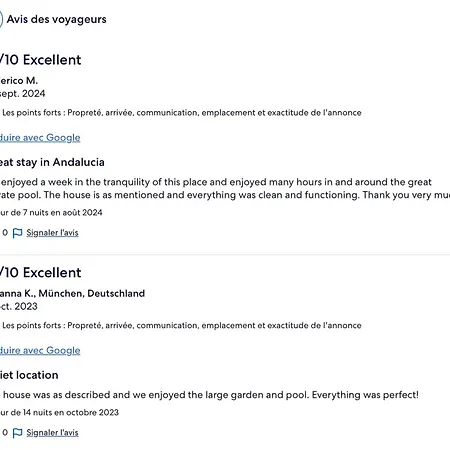Open Signaler l'avis for the octobre 2023 stay
The image size is (450, 450).
coord(52,433)
